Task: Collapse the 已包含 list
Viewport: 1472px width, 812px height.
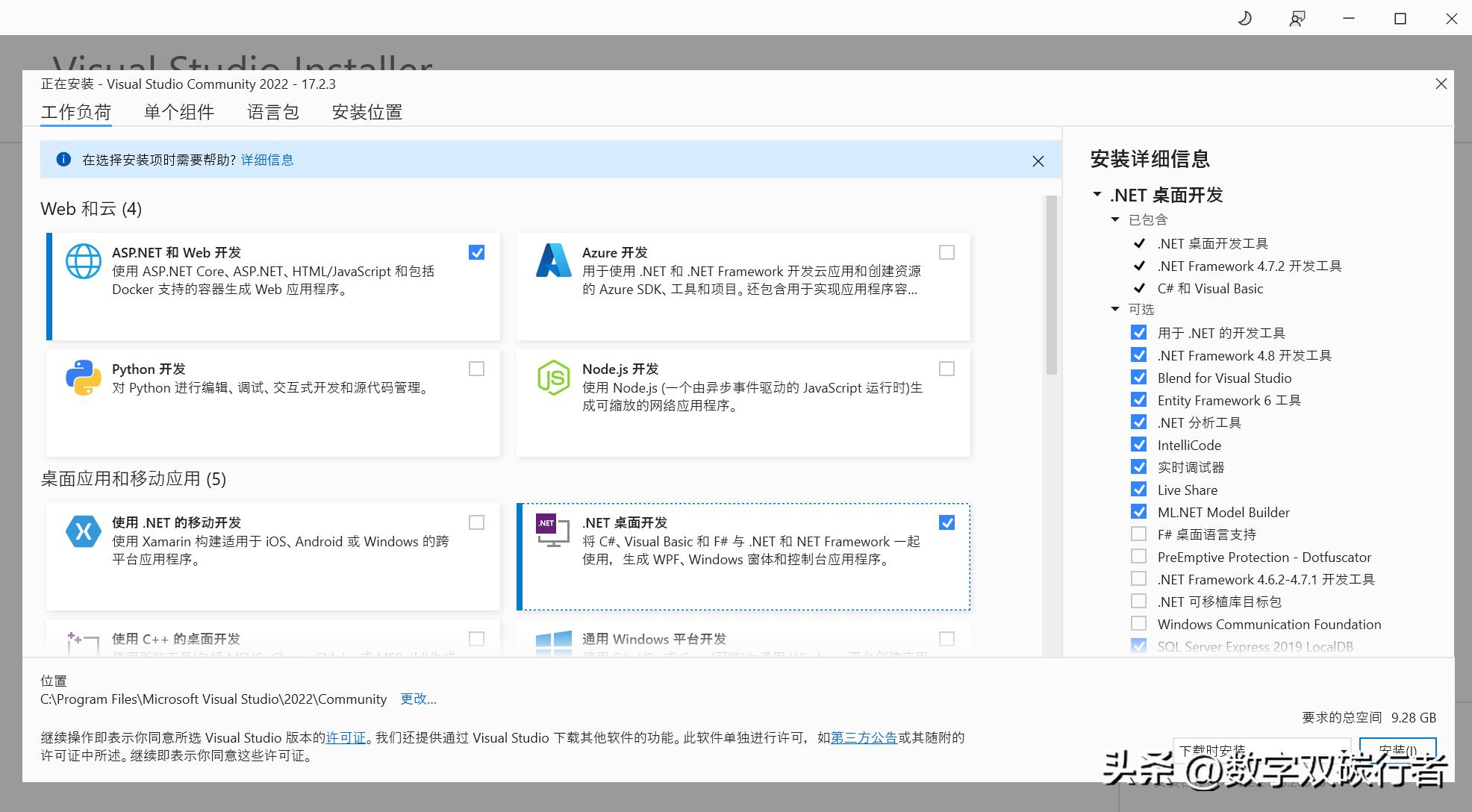Action: pyautogui.click(x=1115, y=219)
